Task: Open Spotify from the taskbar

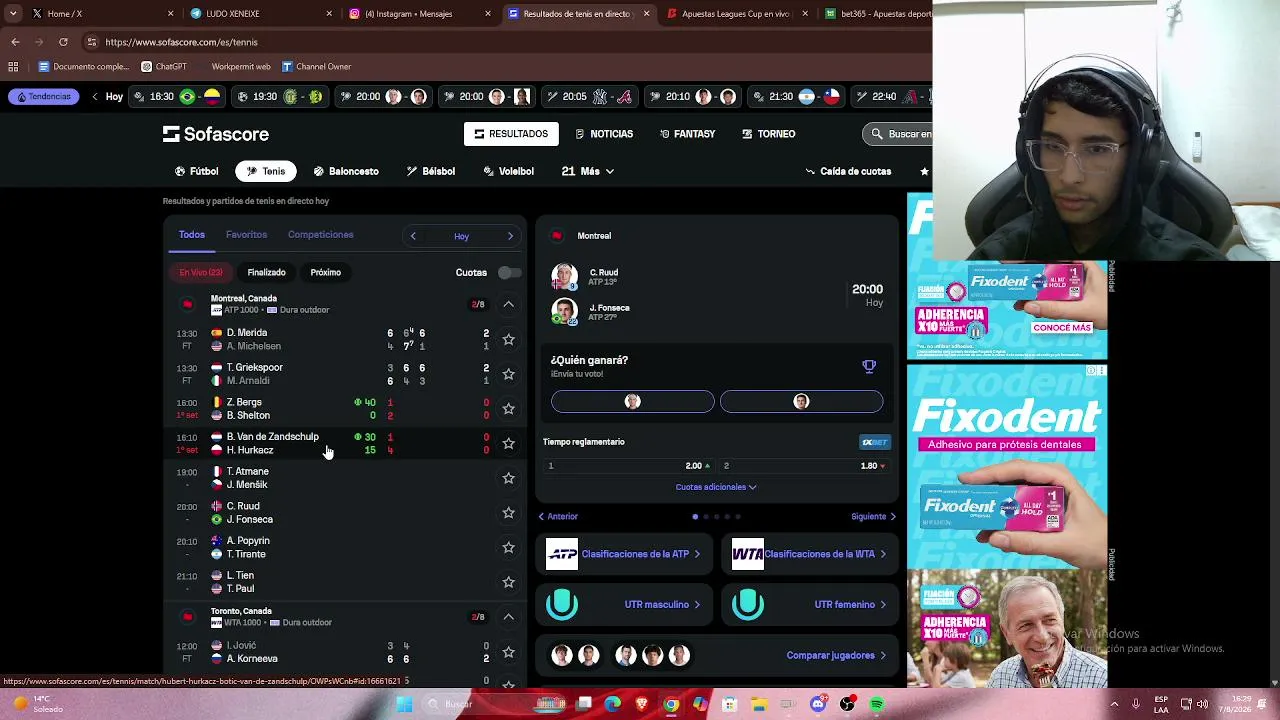Action: tap(877, 705)
